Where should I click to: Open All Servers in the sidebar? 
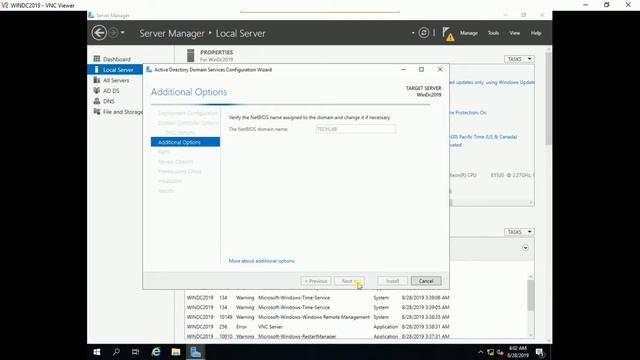pos(116,80)
